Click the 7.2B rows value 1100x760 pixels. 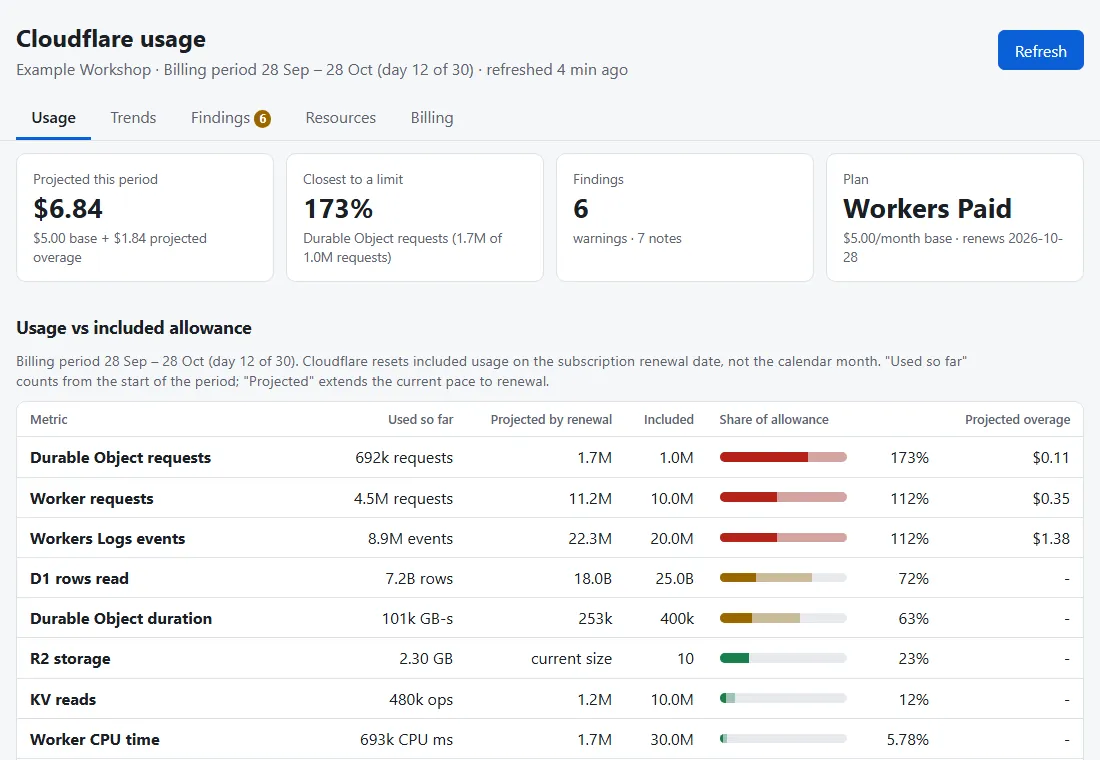point(419,578)
